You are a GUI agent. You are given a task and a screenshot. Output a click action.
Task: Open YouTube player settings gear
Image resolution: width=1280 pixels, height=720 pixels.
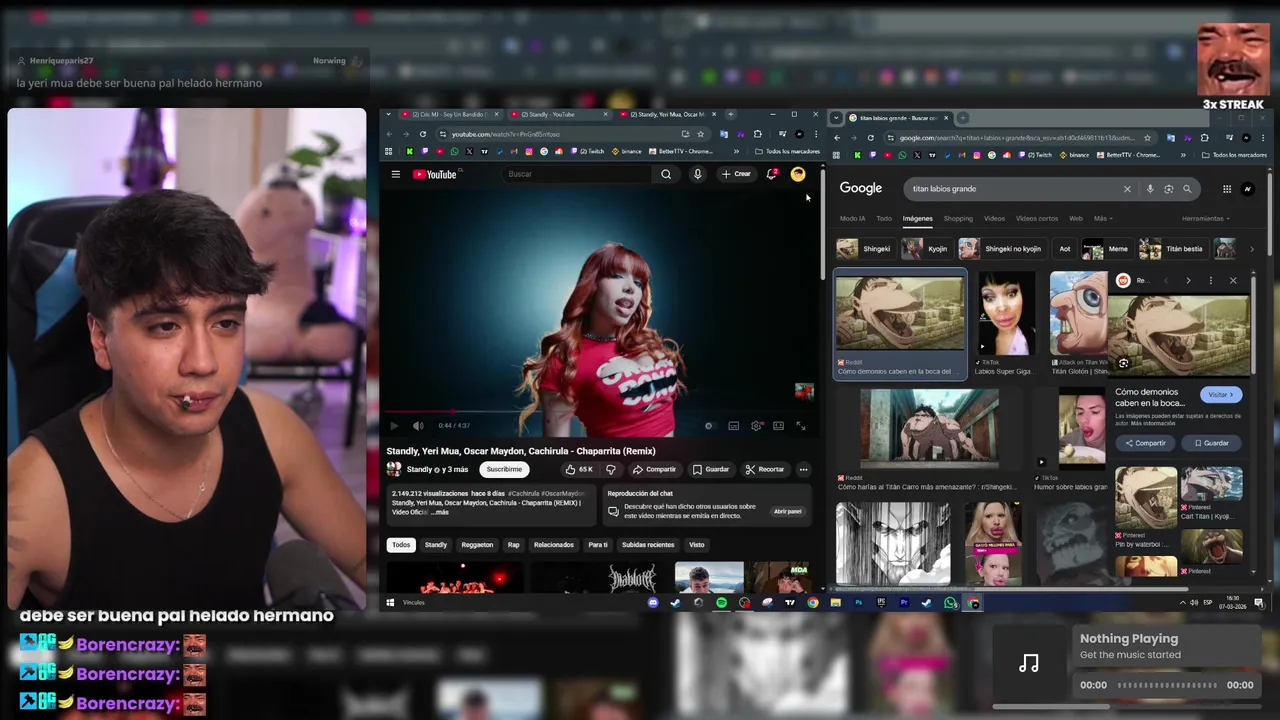tap(757, 426)
